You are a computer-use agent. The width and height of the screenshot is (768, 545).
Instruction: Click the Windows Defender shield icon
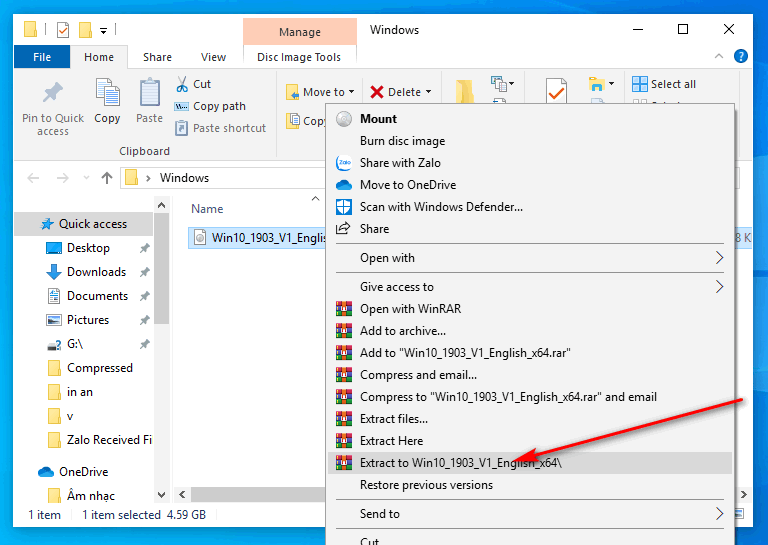pos(344,207)
